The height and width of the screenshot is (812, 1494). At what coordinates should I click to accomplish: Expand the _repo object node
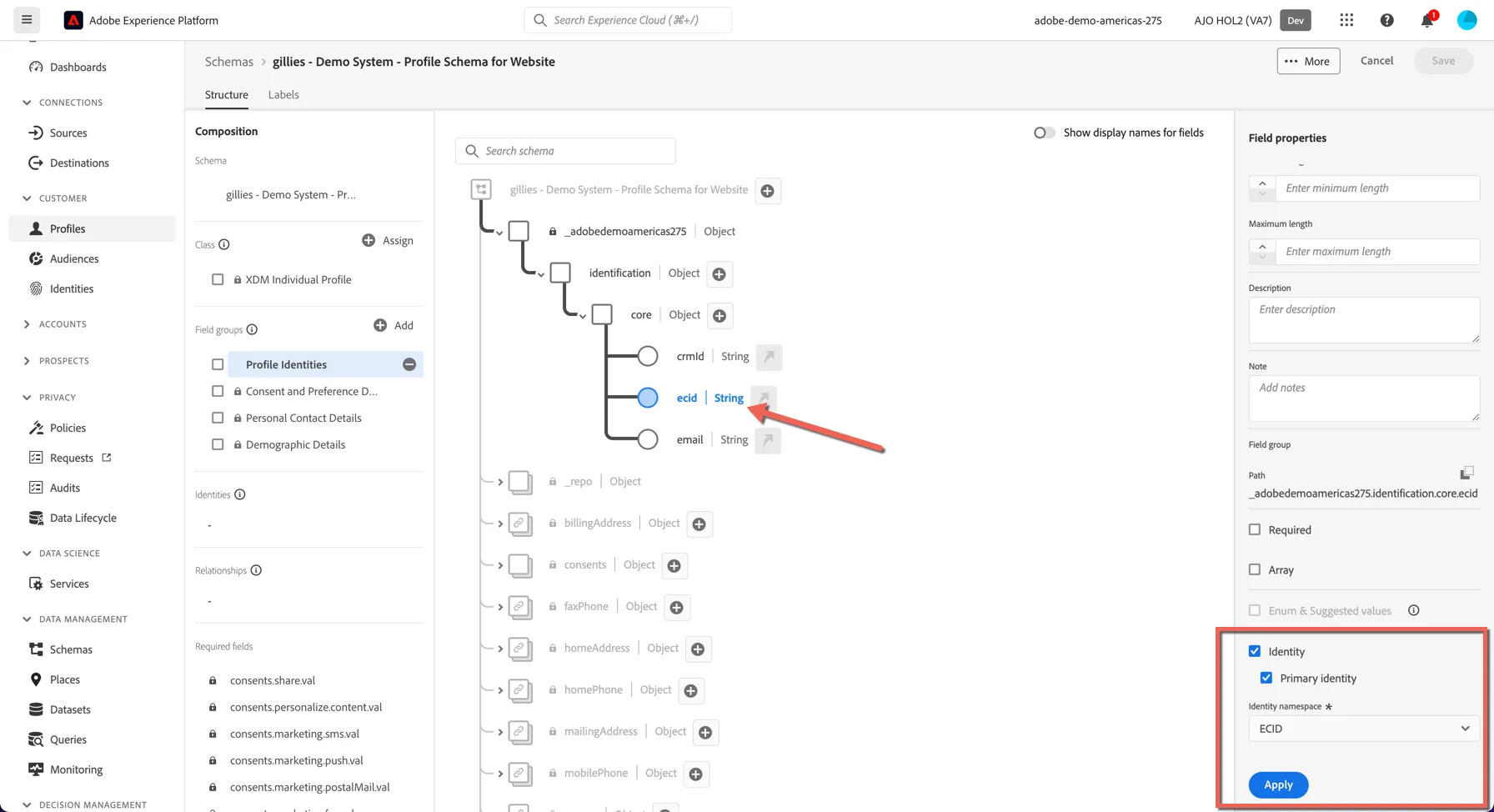500,482
